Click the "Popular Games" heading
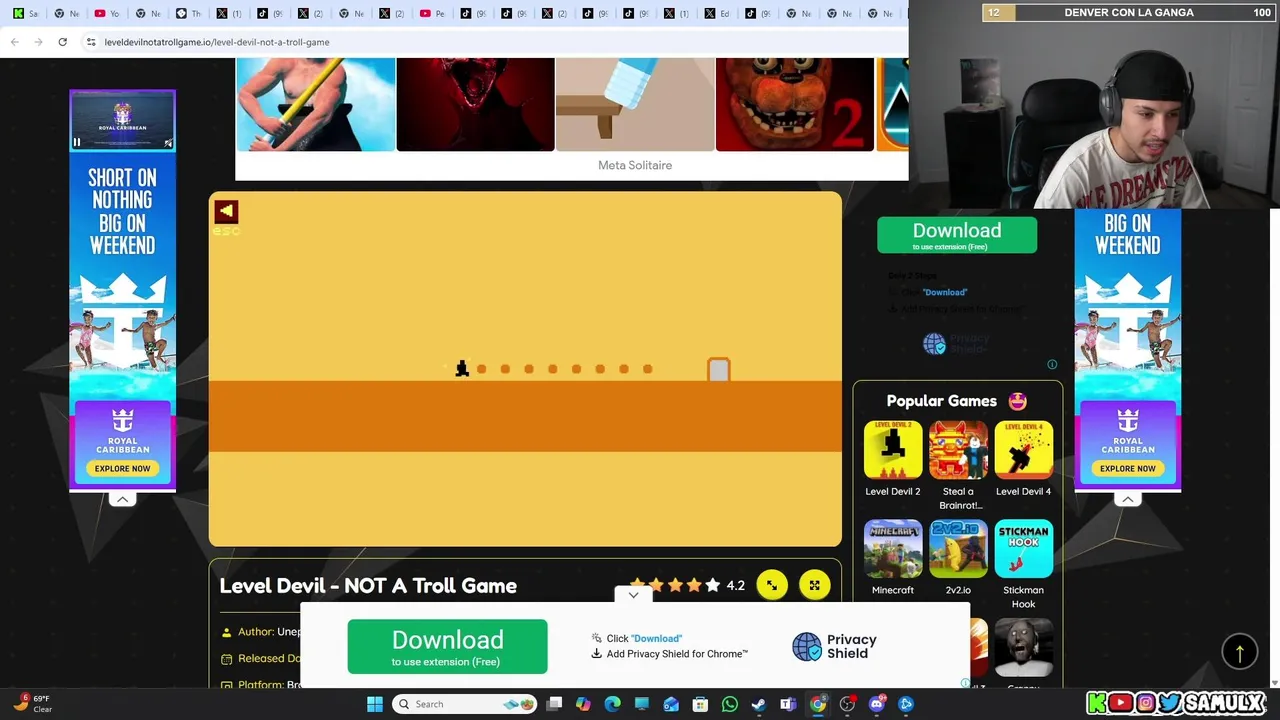1280x720 pixels. point(942,401)
